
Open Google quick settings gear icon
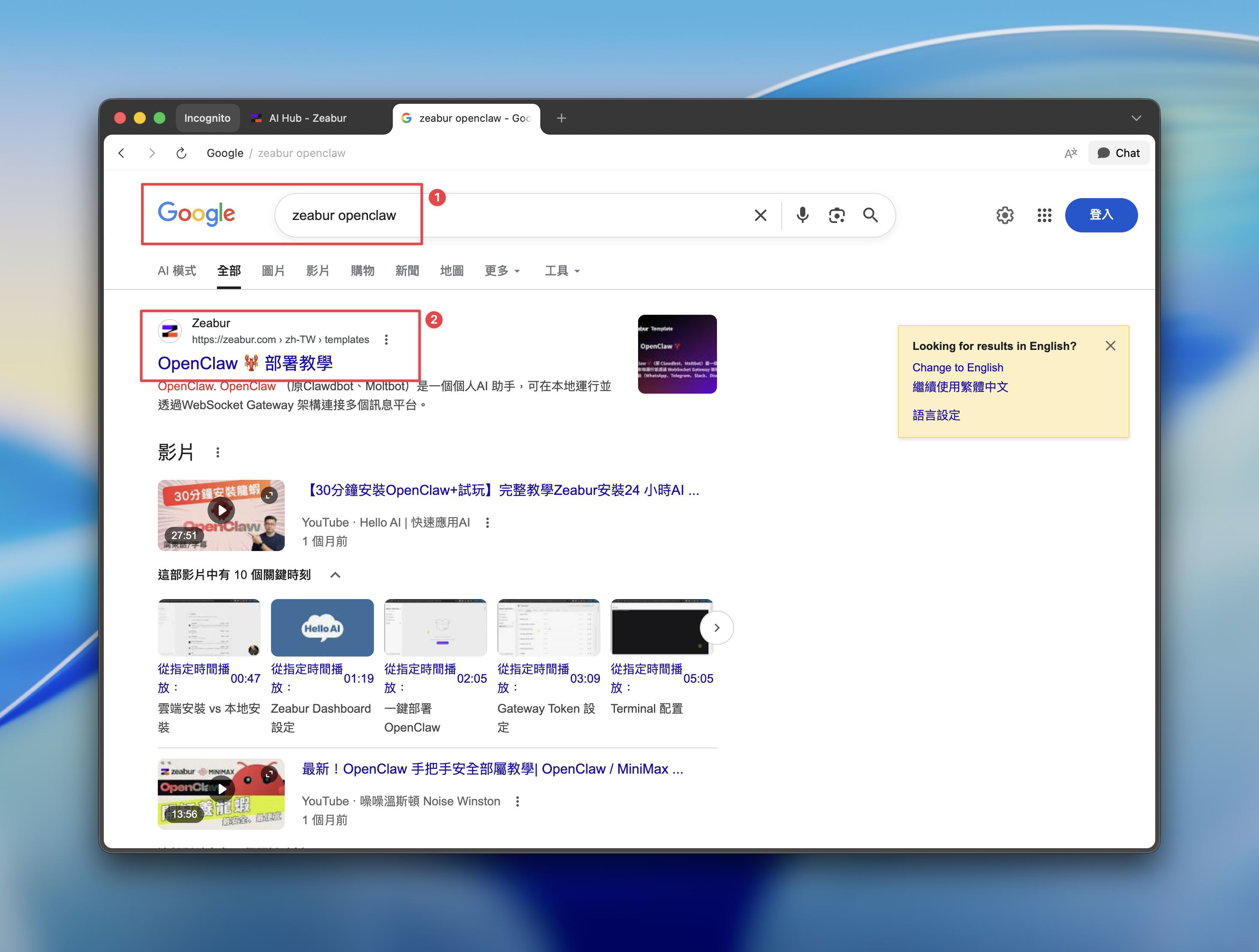click(x=1005, y=215)
